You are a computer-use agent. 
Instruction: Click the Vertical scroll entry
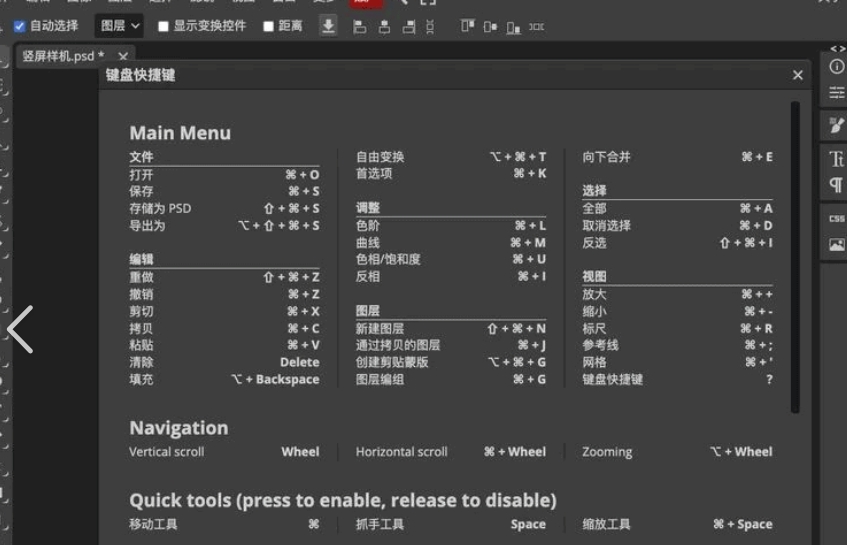pyautogui.click(x=224, y=452)
